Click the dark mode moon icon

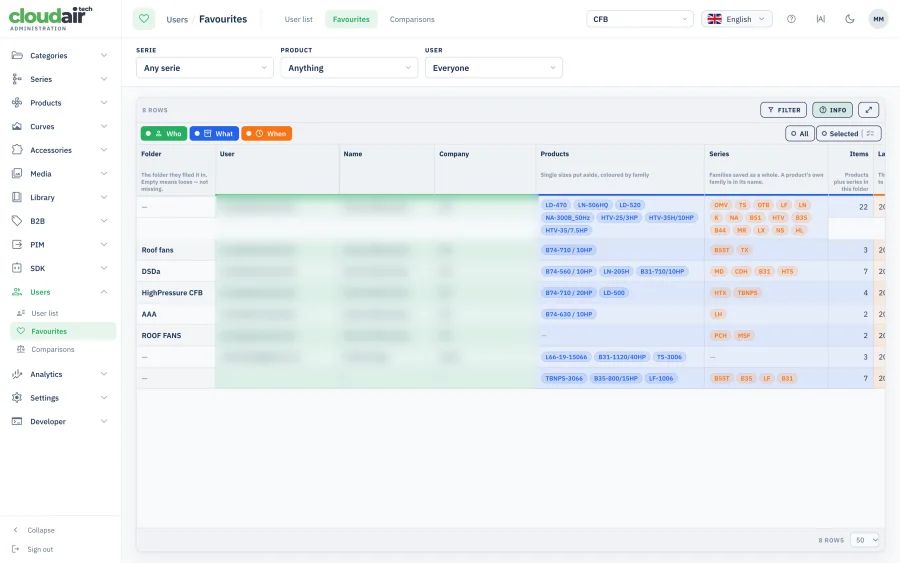[849, 19]
